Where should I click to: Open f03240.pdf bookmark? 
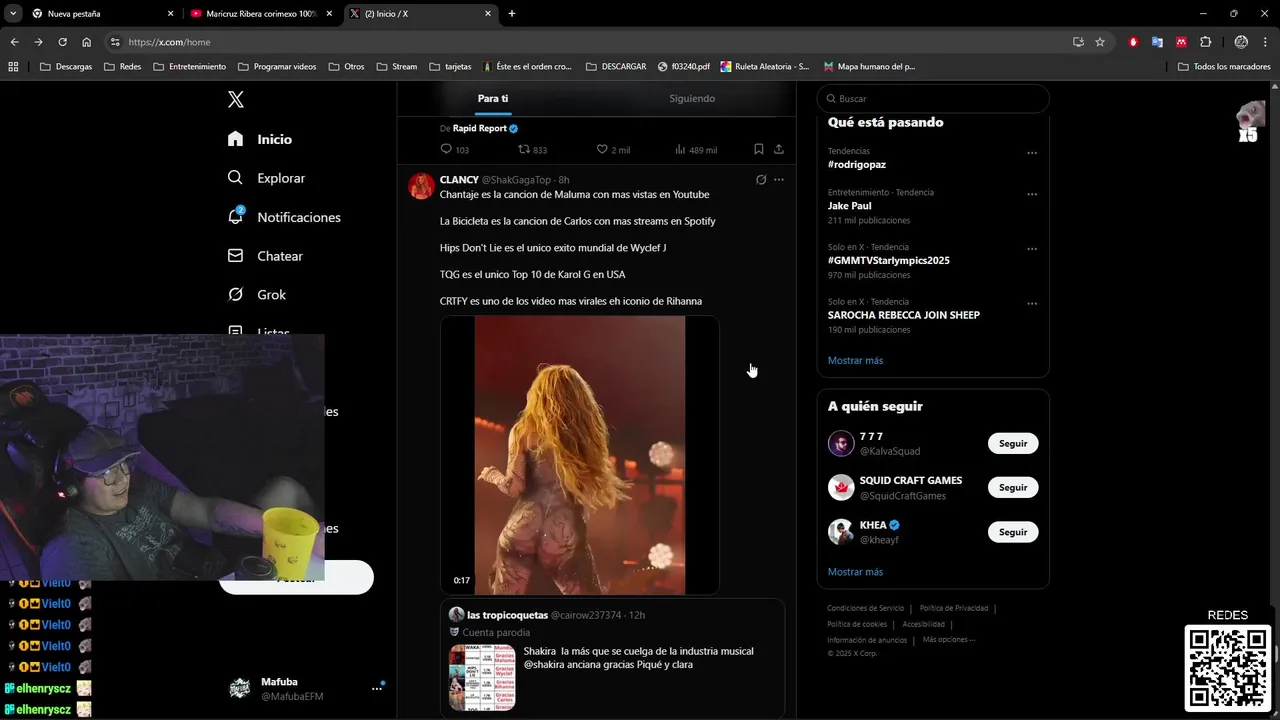pos(684,66)
